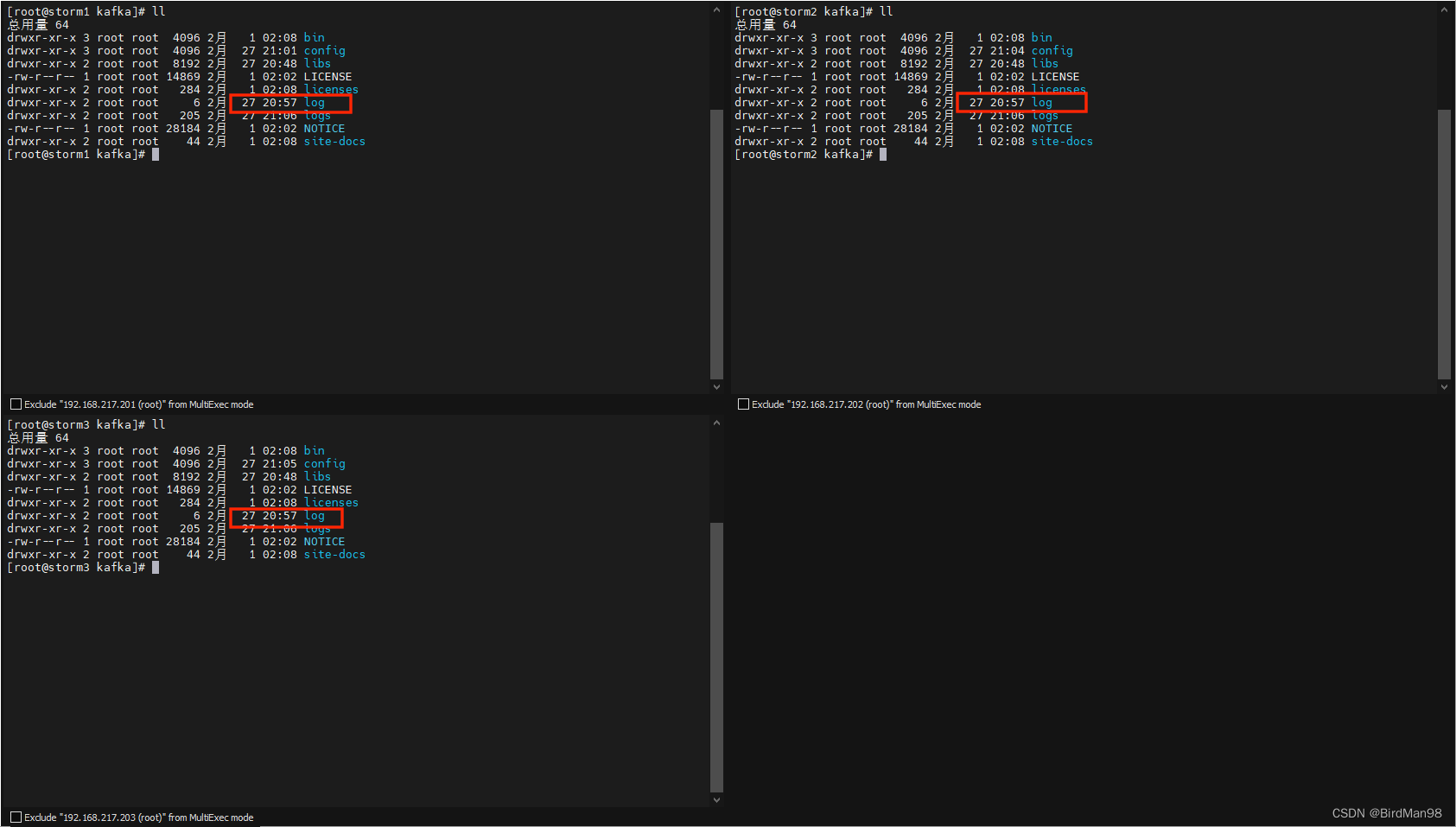Click 'bin' directory in storm2 listing
The height and width of the screenshot is (827, 1456).
coord(1042,38)
